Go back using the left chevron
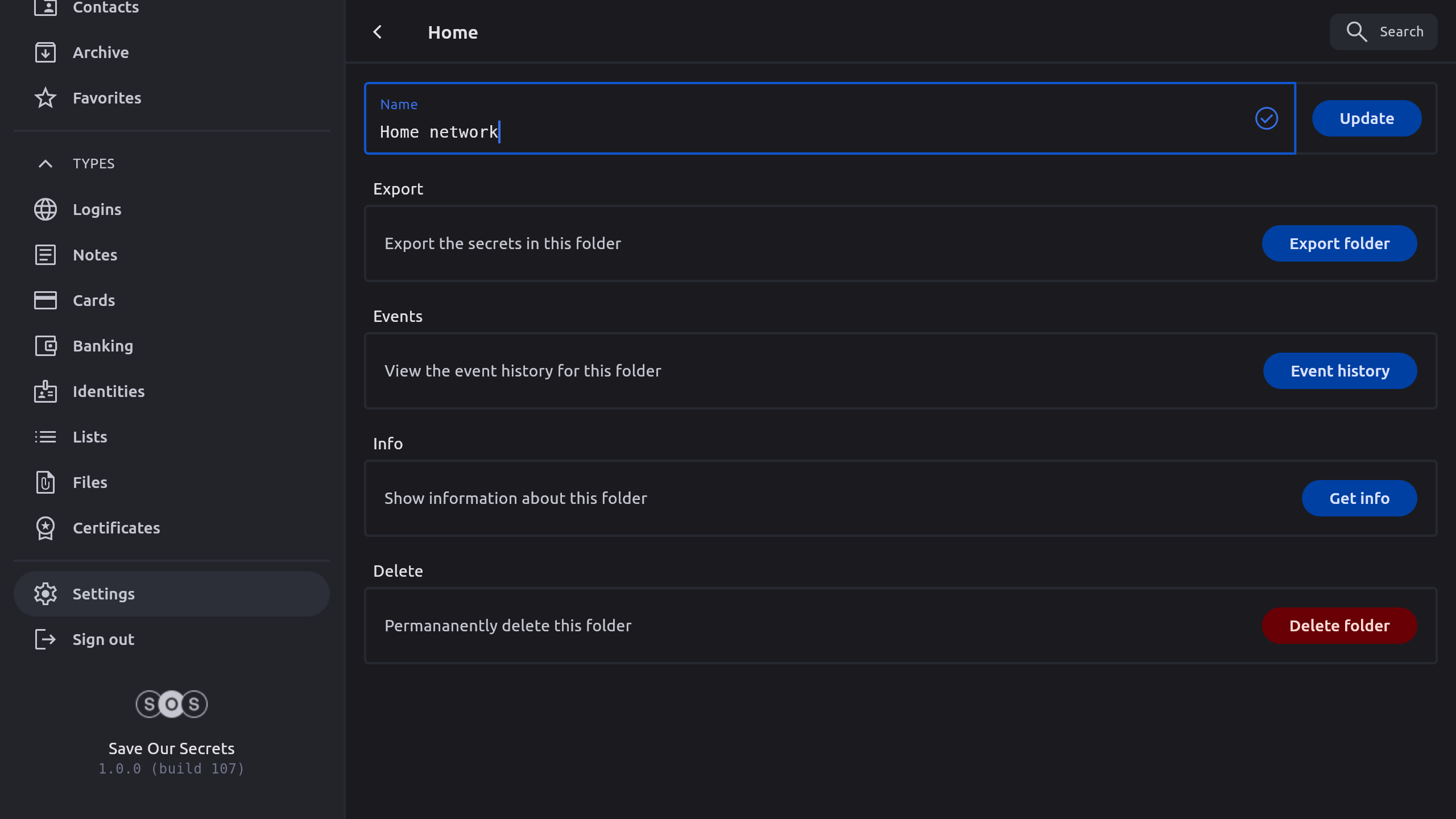The image size is (1456, 819). 378,32
